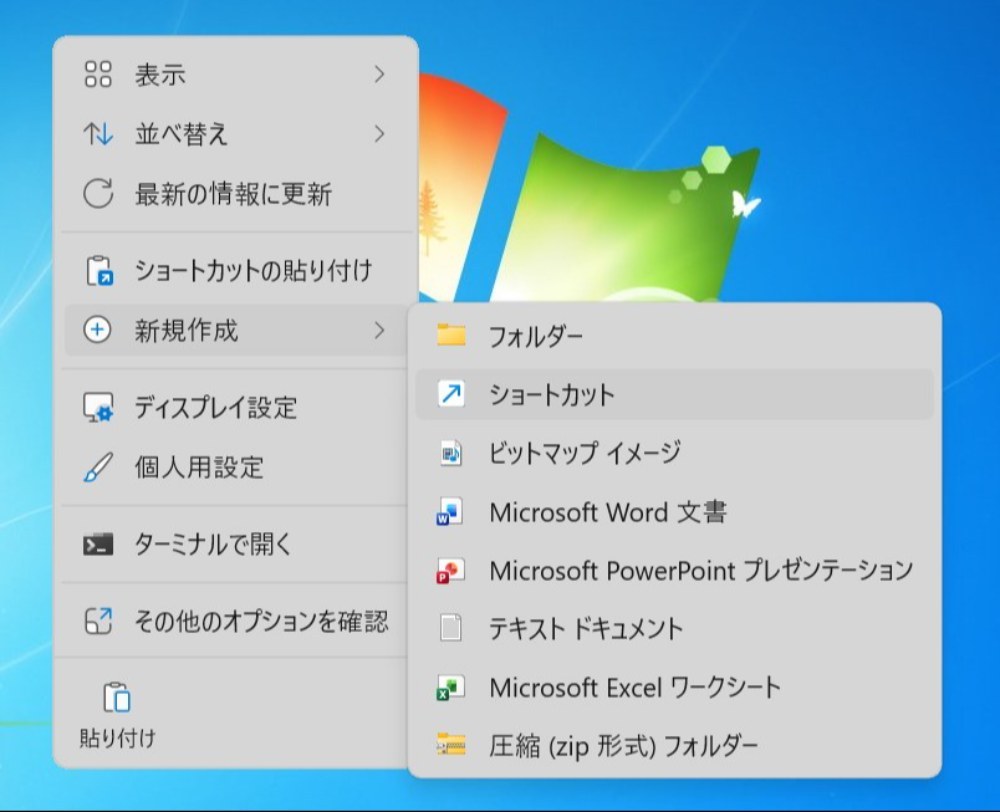Choose ショートカットの貼り付け
The width and height of the screenshot is (1000, 812).
pos(235,270)
